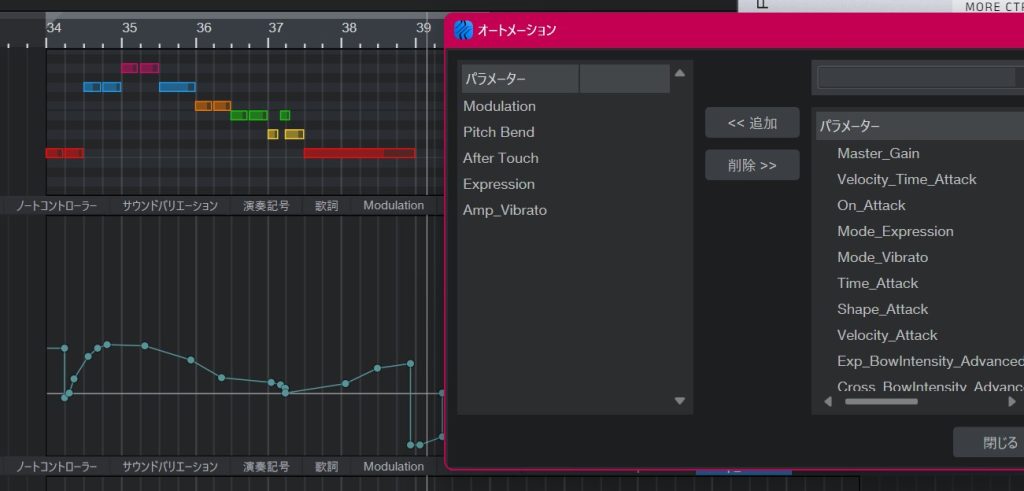This screenshot has width=1024, height=491.
Task: Click the down arrow of the left parameter list
Action: 680,401
